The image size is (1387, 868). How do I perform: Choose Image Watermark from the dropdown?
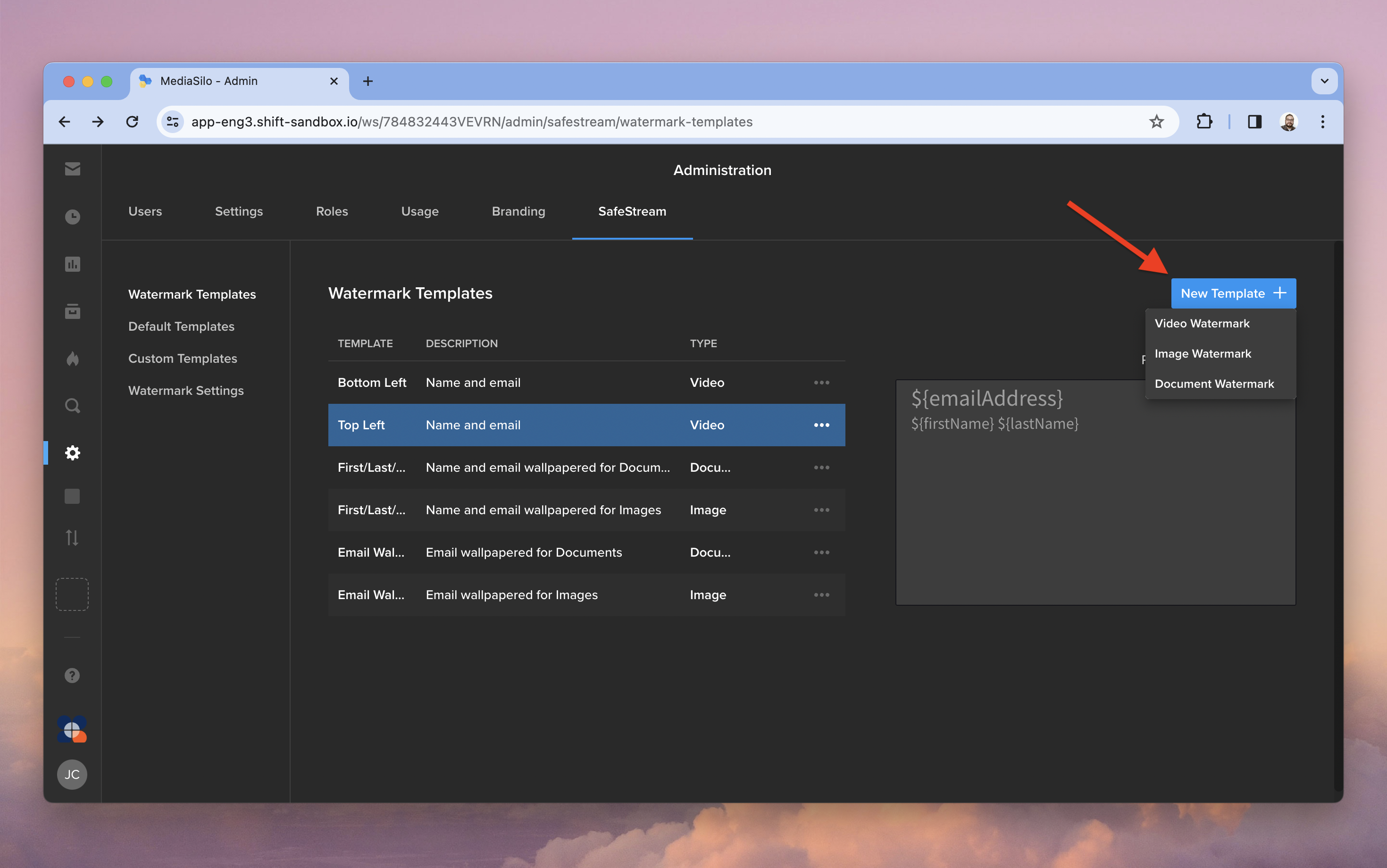(x=1220, y=354)
